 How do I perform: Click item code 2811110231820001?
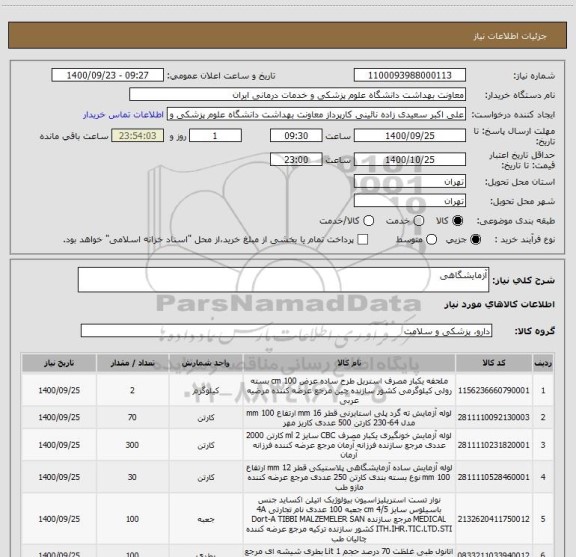click(x=494, y=445)
